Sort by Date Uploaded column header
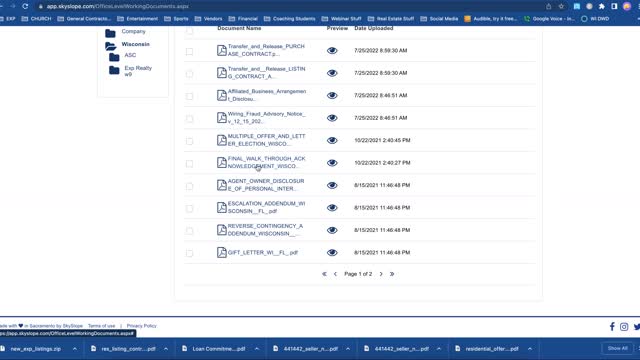The width and height of the screenshot is (640, 360). point(373,28)
